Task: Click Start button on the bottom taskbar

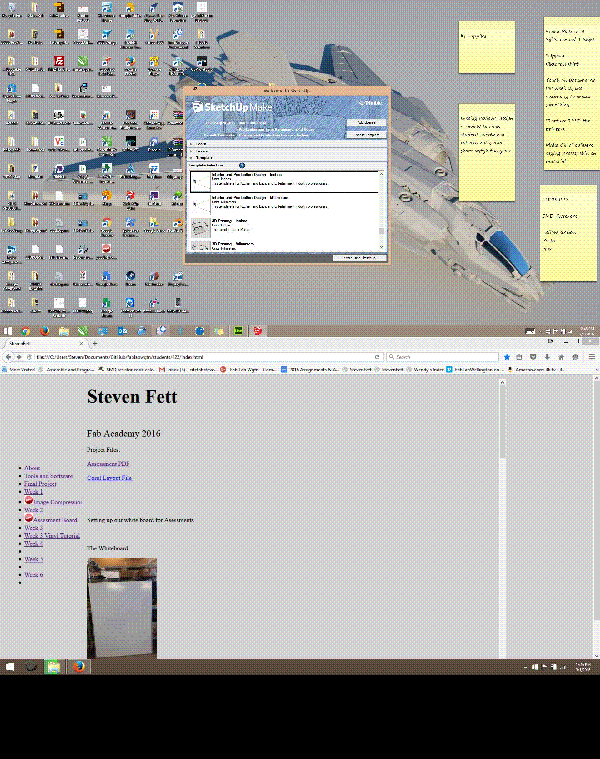Action: (10, 667)
